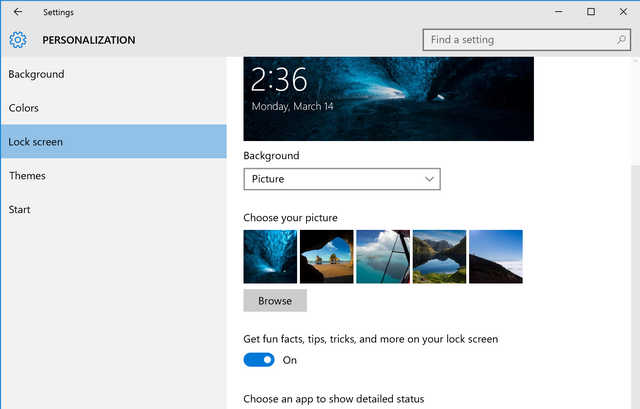Click the Browse button

click(x=275, y=300)
